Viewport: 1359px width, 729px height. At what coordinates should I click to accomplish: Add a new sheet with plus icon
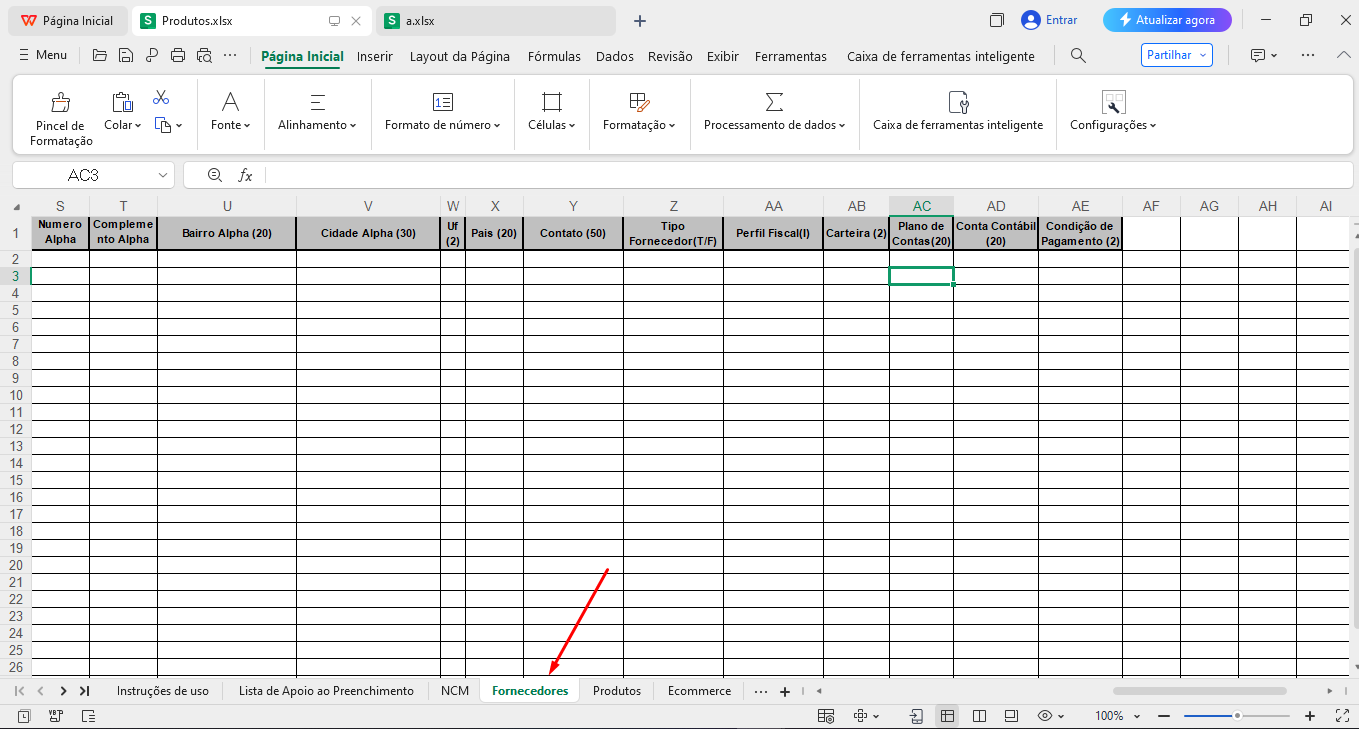(785, 691)
